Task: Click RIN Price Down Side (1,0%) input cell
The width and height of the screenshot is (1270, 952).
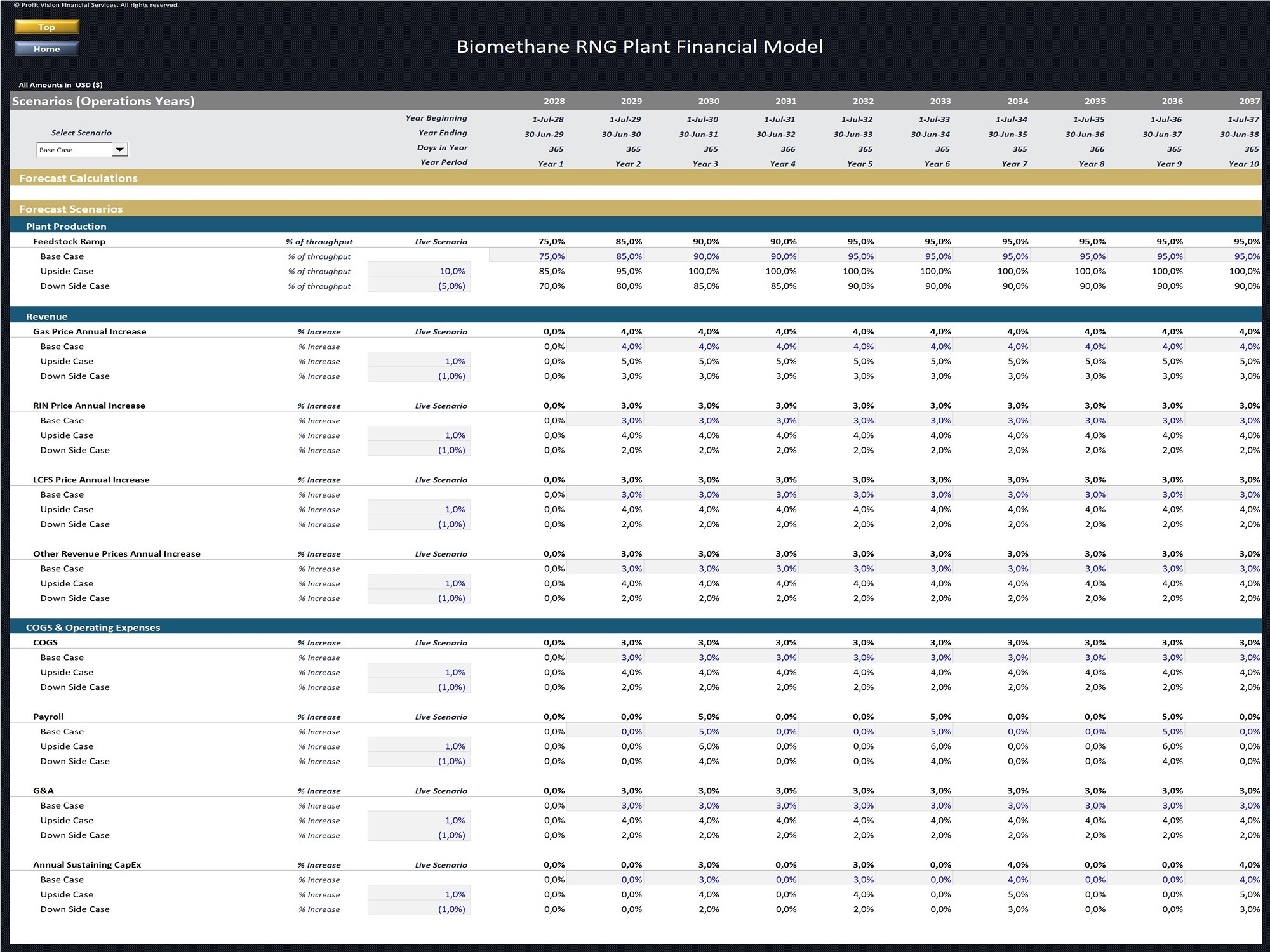Action: tap(419, 450)
